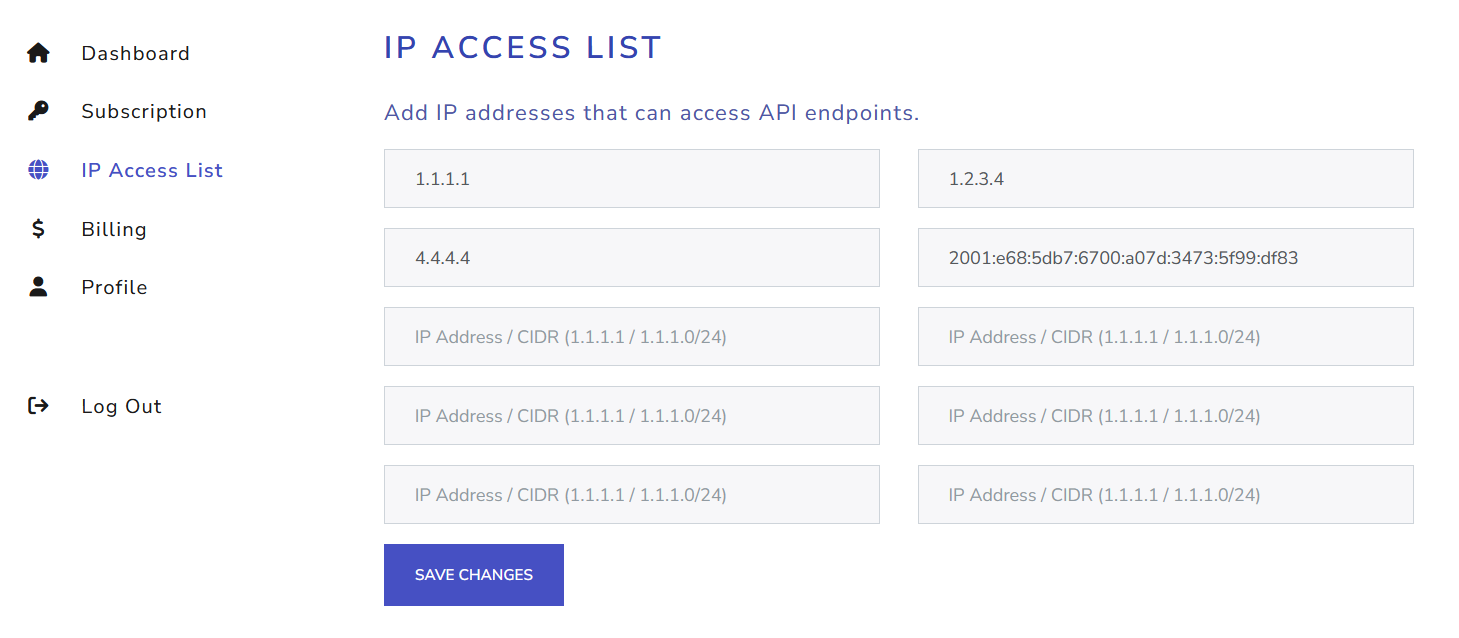
Task: Click the Dashboard home icon
Action: 38,53
